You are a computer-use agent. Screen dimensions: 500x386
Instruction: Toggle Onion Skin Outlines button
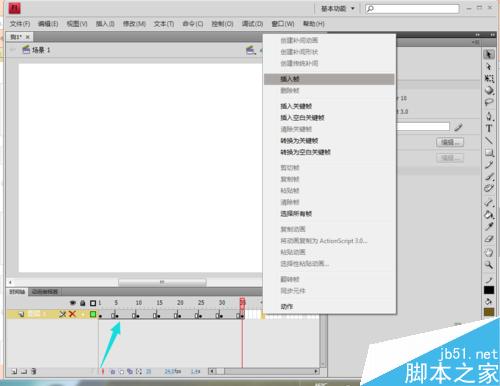[x=122, y=371]
